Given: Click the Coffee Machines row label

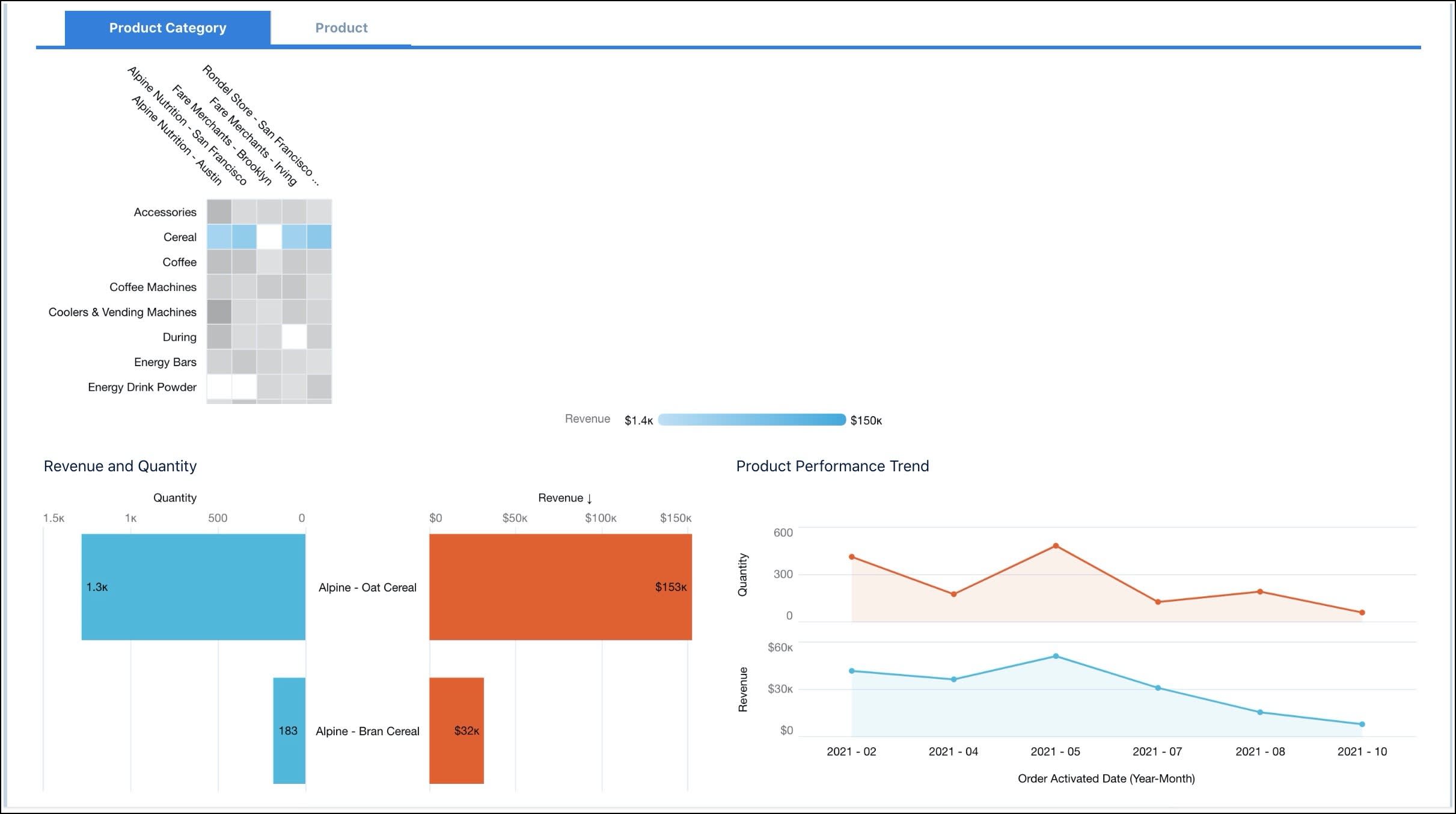Looking at the screenshot, I should pyautogui.click(x=152, y=287).
